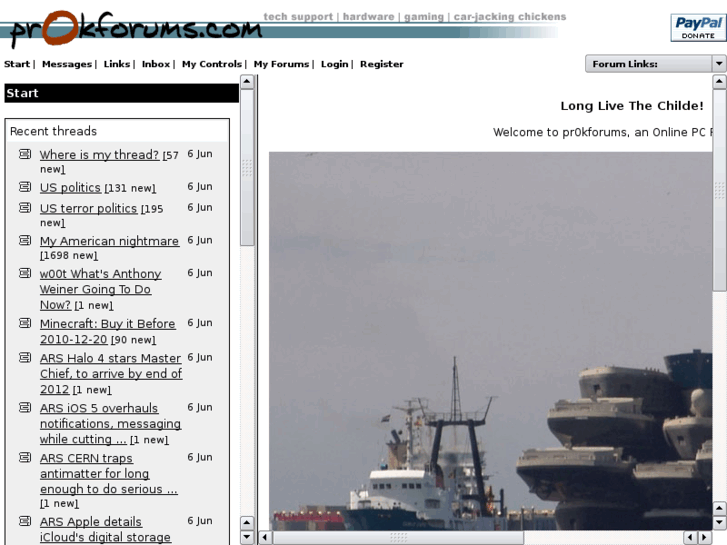Click the right panel scroll up arrow
This screenshot has width=727, height=545.
coord(719,82)
